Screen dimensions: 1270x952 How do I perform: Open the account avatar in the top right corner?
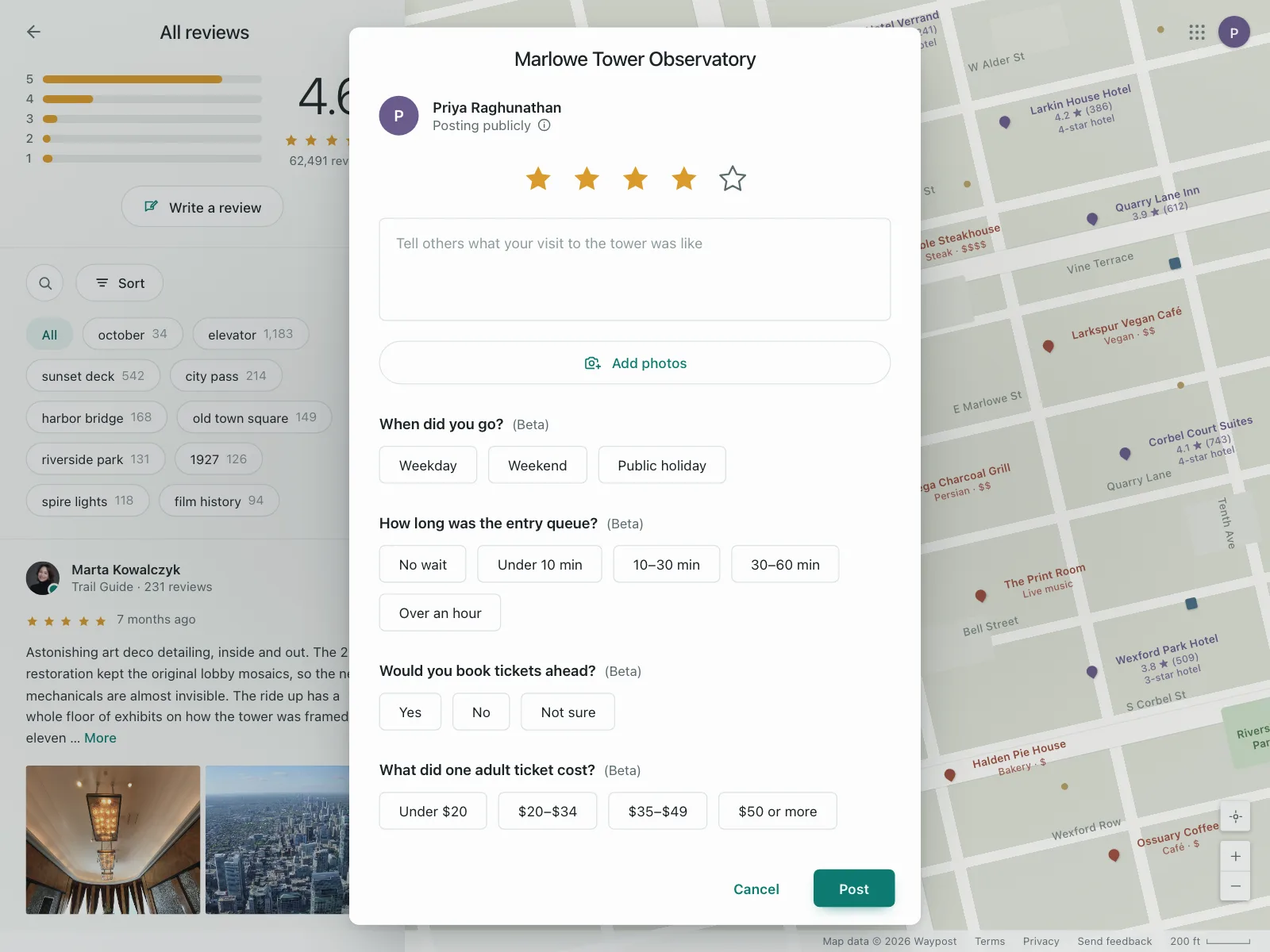click(1234, 33)
